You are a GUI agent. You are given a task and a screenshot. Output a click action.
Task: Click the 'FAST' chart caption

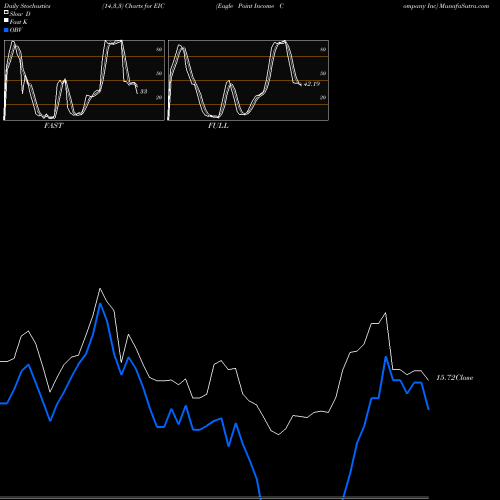click(54, 126)
